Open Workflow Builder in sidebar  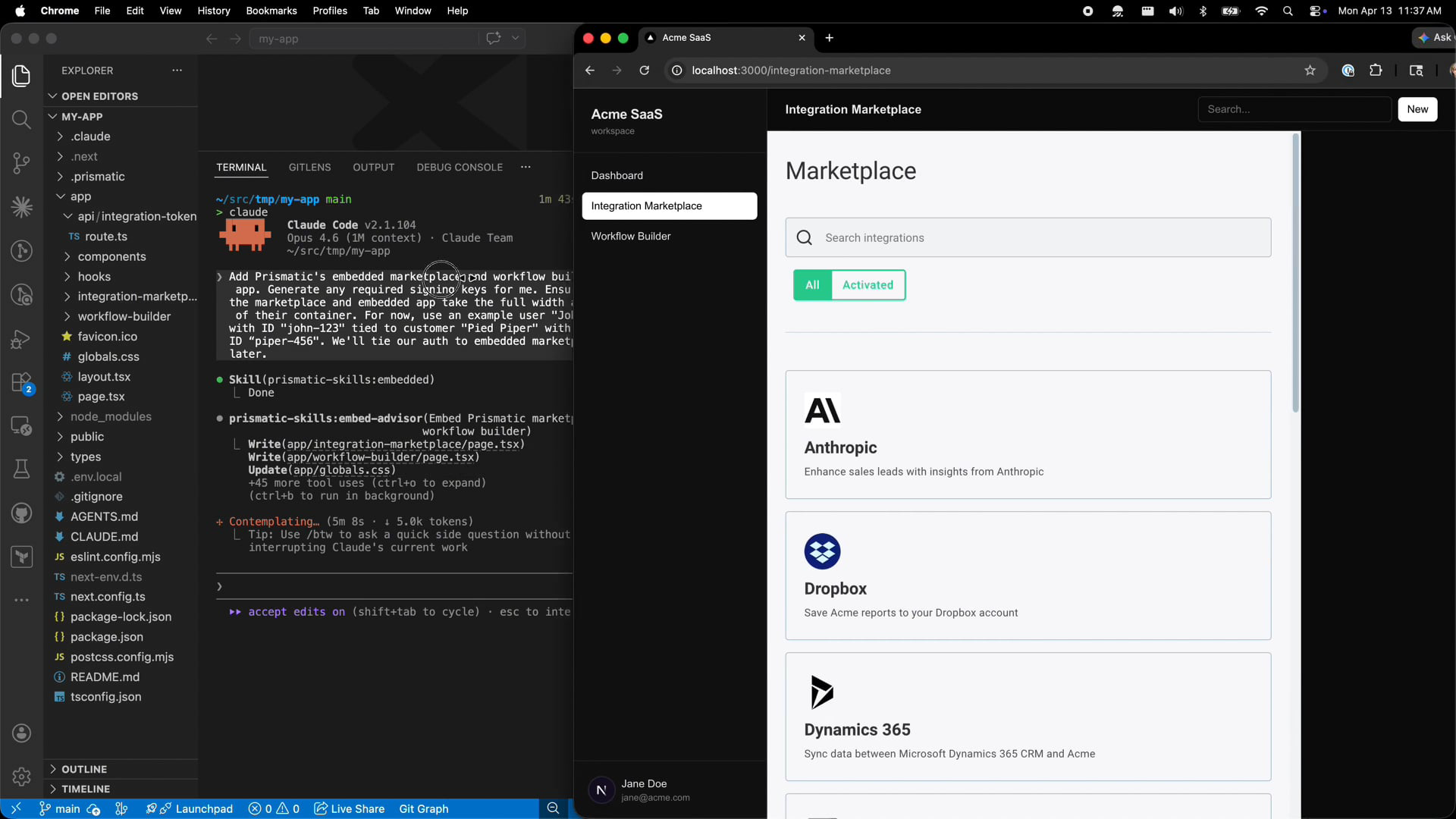(x=630, y=236)
